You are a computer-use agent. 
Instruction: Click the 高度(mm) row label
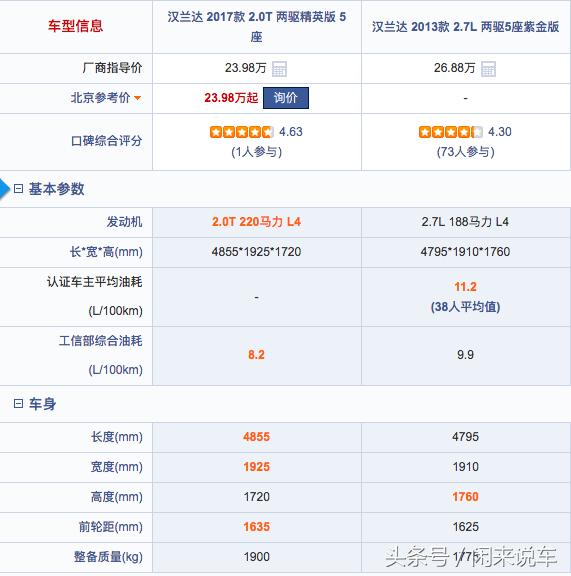[x=117, y=497]
